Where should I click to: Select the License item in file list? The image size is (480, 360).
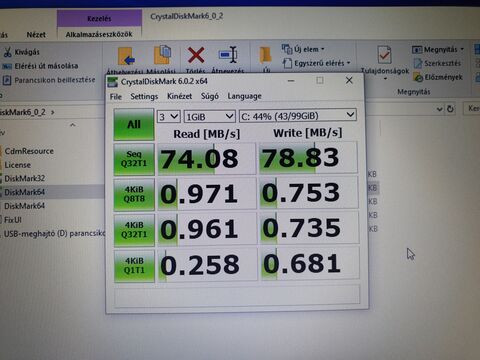click(x=18, y=165)
